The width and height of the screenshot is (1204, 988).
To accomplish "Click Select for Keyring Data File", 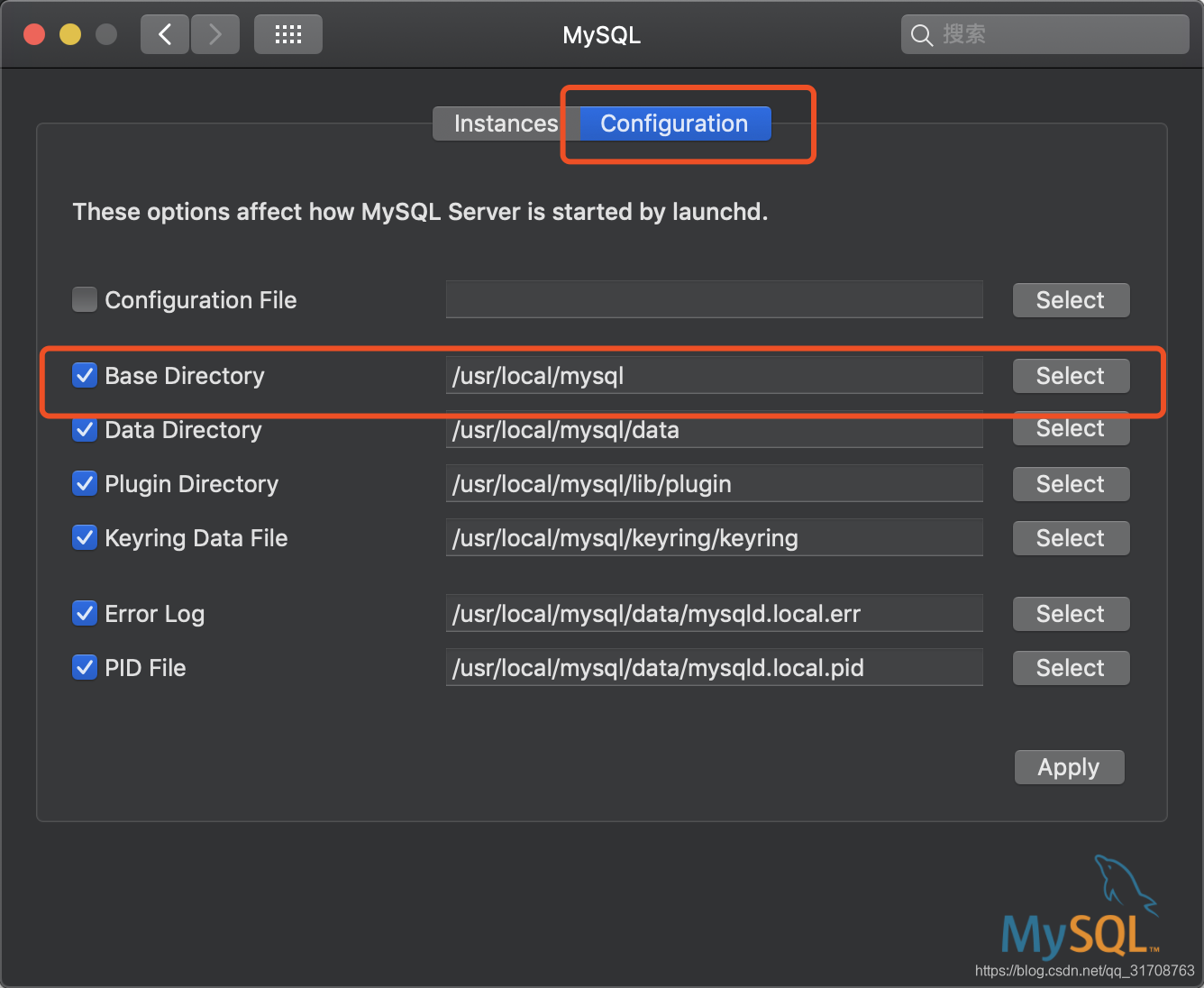I will [x=1071, y=538].
